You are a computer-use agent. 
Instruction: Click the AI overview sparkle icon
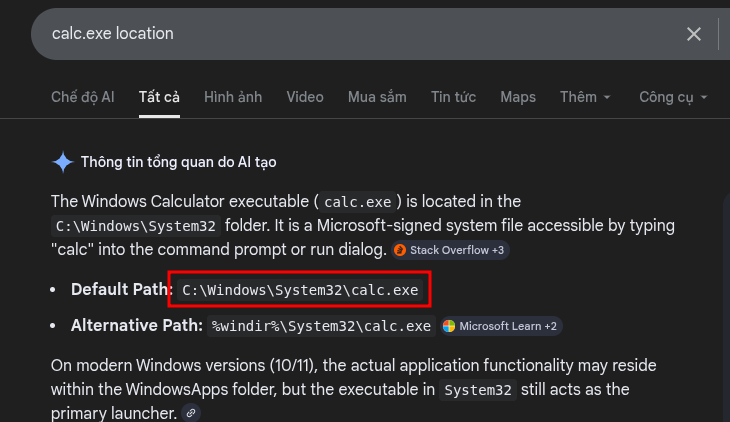(x=63, y=162)
